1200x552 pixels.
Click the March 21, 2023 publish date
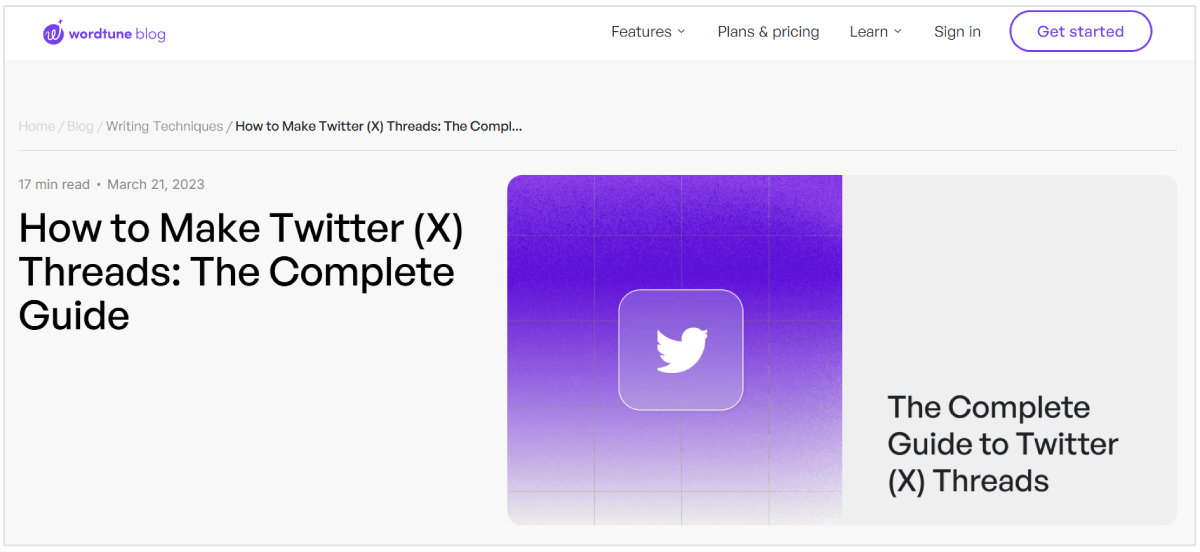(x=156, y=184)
